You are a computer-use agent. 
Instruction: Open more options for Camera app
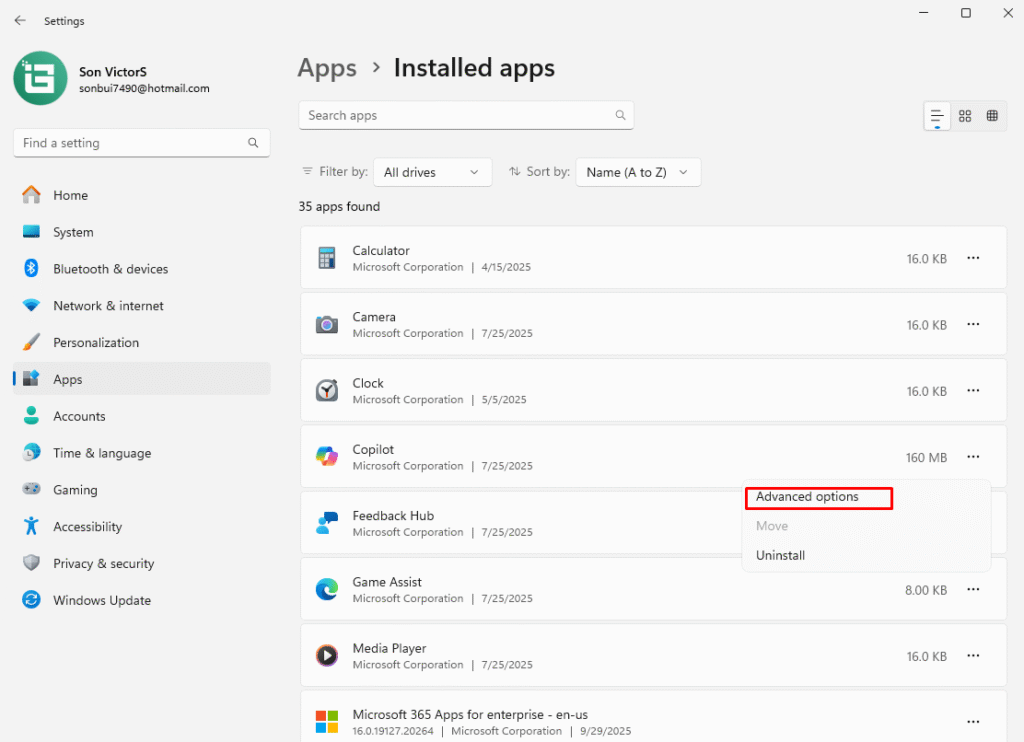973,325
